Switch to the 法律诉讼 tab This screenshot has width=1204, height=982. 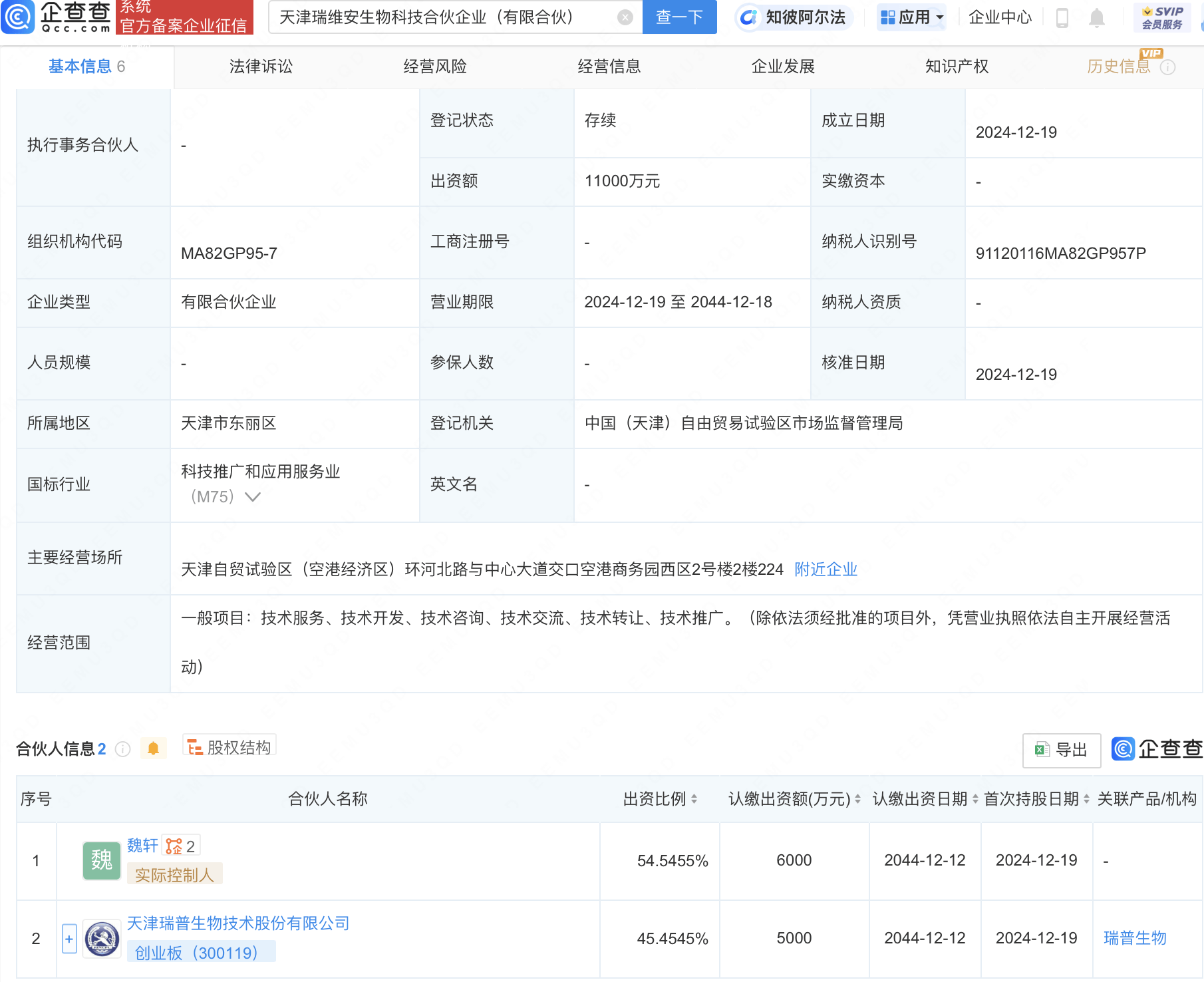(261, 67)
